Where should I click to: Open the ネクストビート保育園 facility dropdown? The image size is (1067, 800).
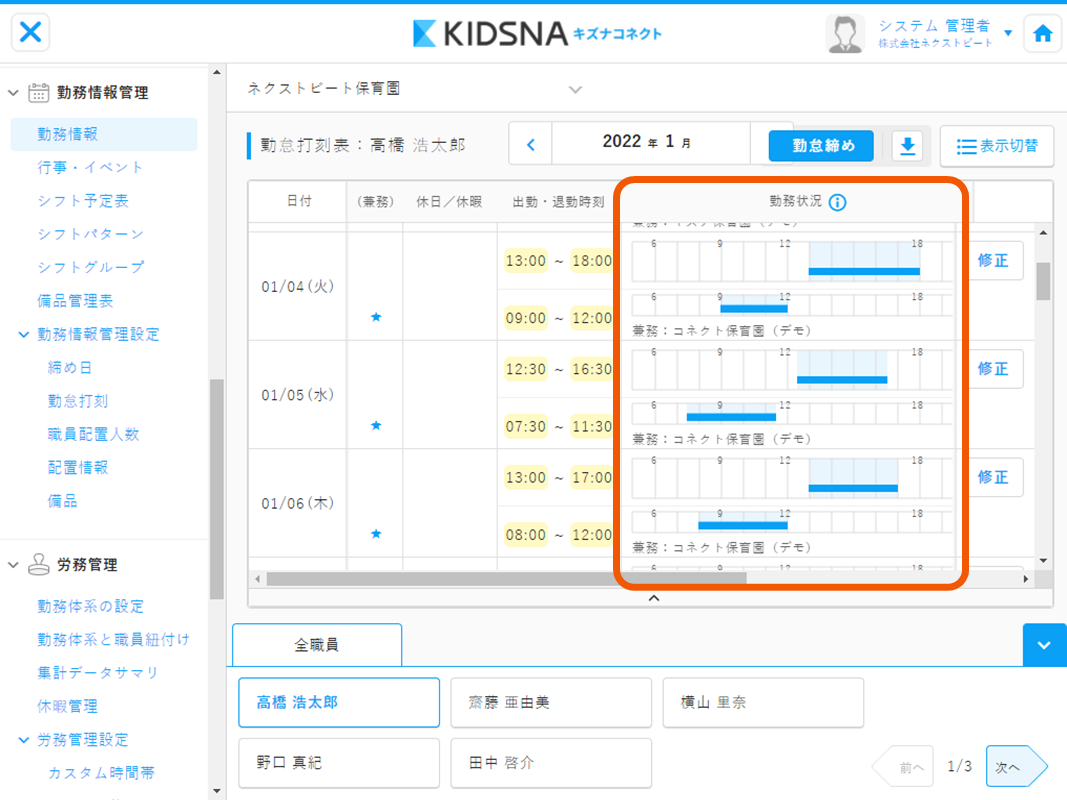[575, 89]
